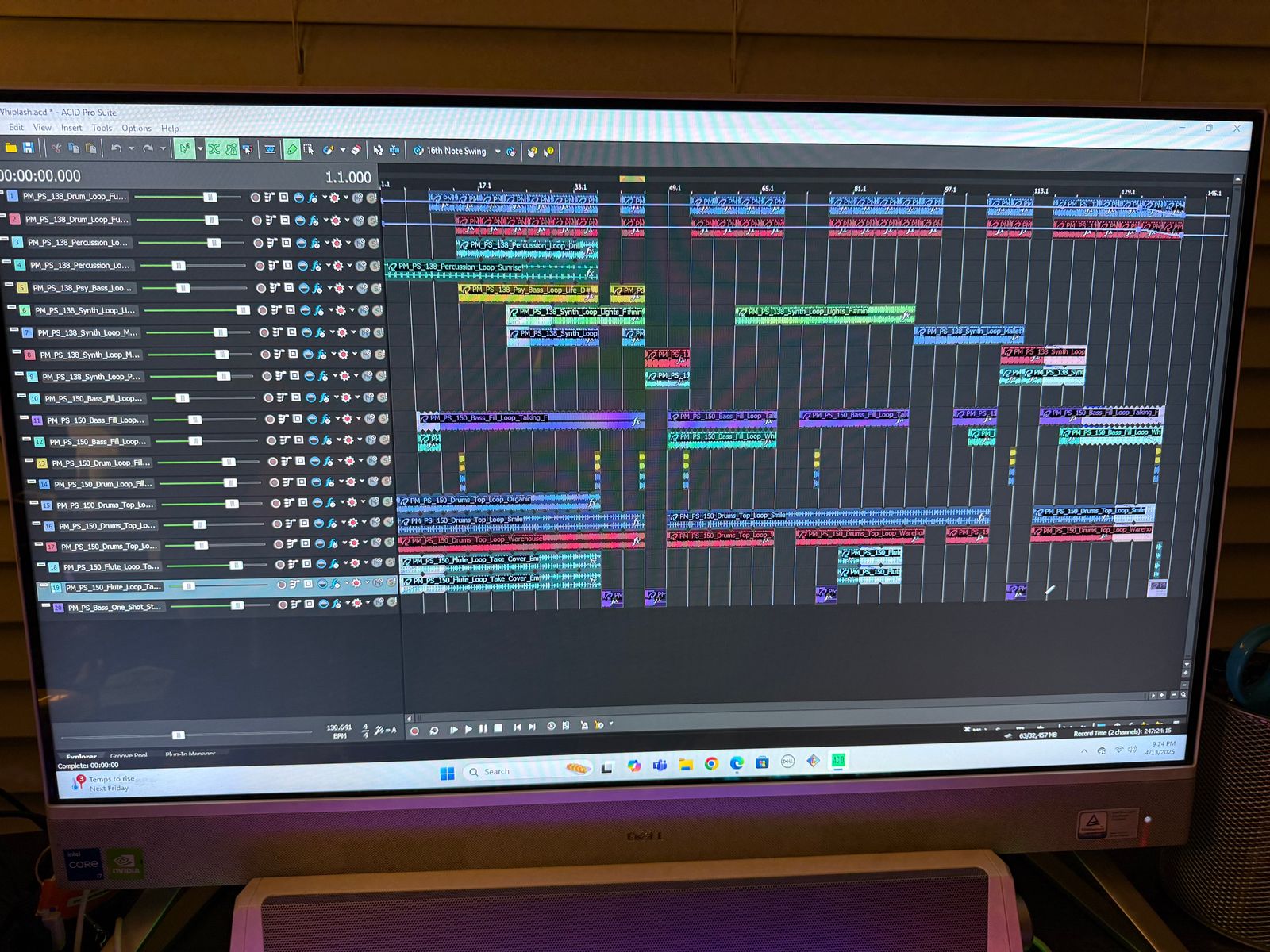The height and width of the screenshot is (952, 1270).
Task: Open the track FX for track 1
Action: (x=313, y=198)
